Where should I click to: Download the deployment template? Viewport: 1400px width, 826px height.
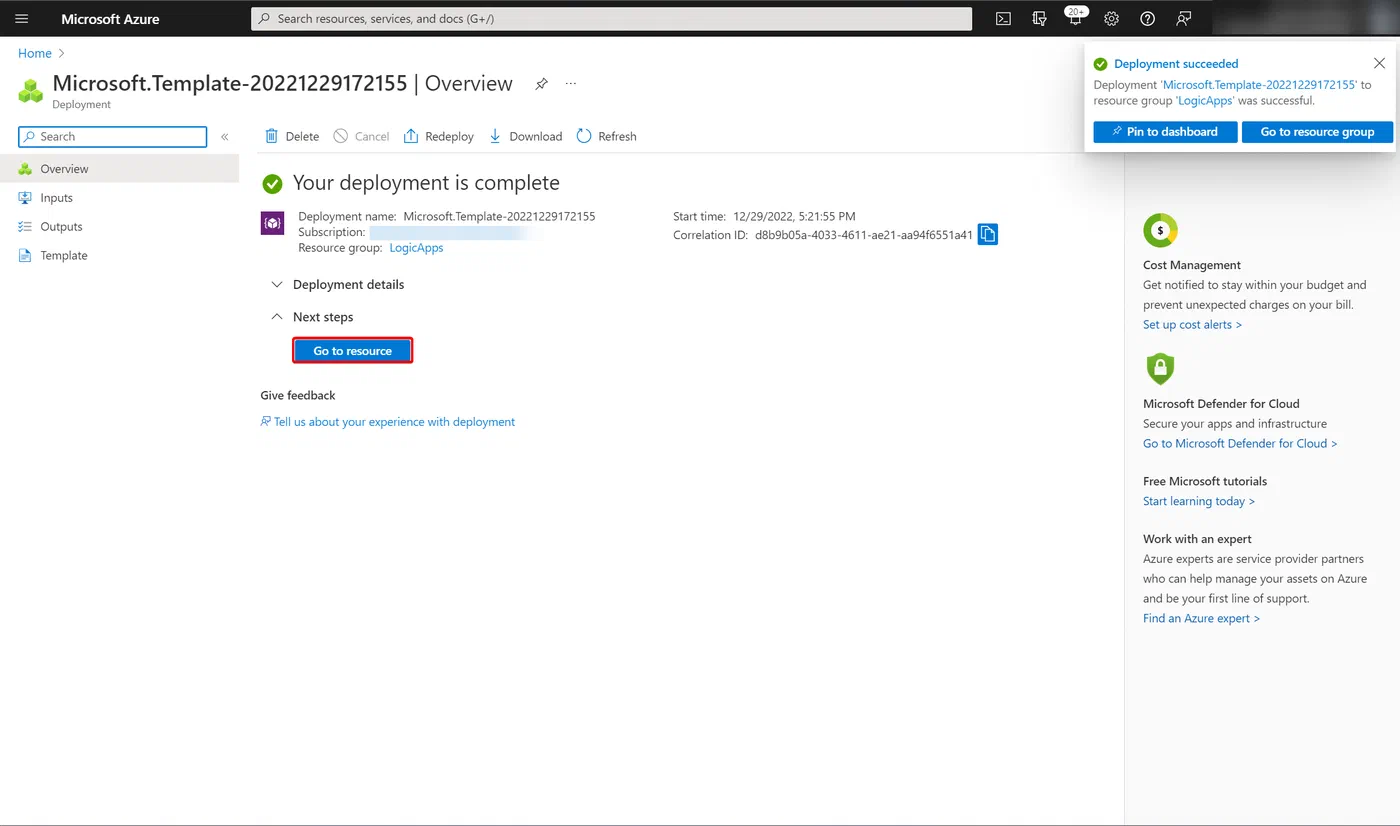click(525, 136)
